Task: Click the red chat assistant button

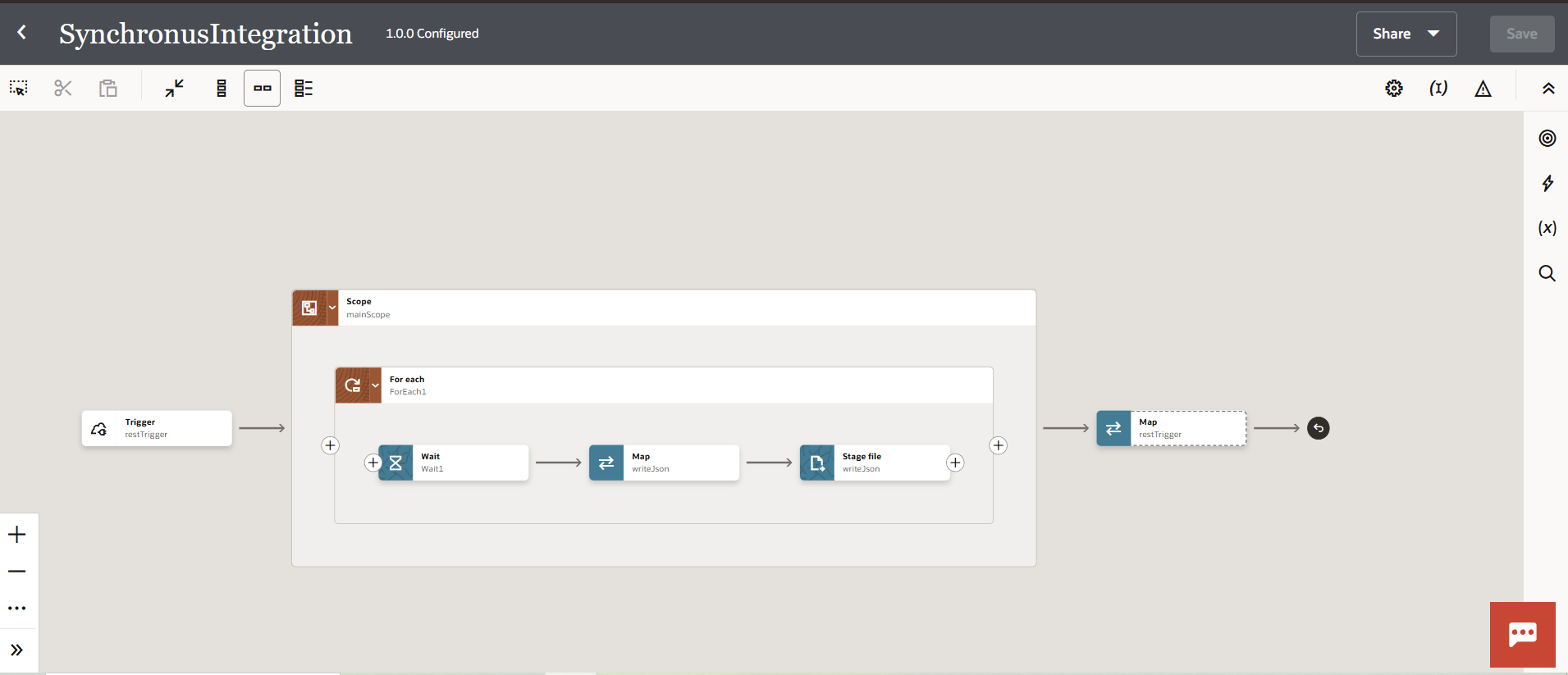Action: [x=1522, y=634]
